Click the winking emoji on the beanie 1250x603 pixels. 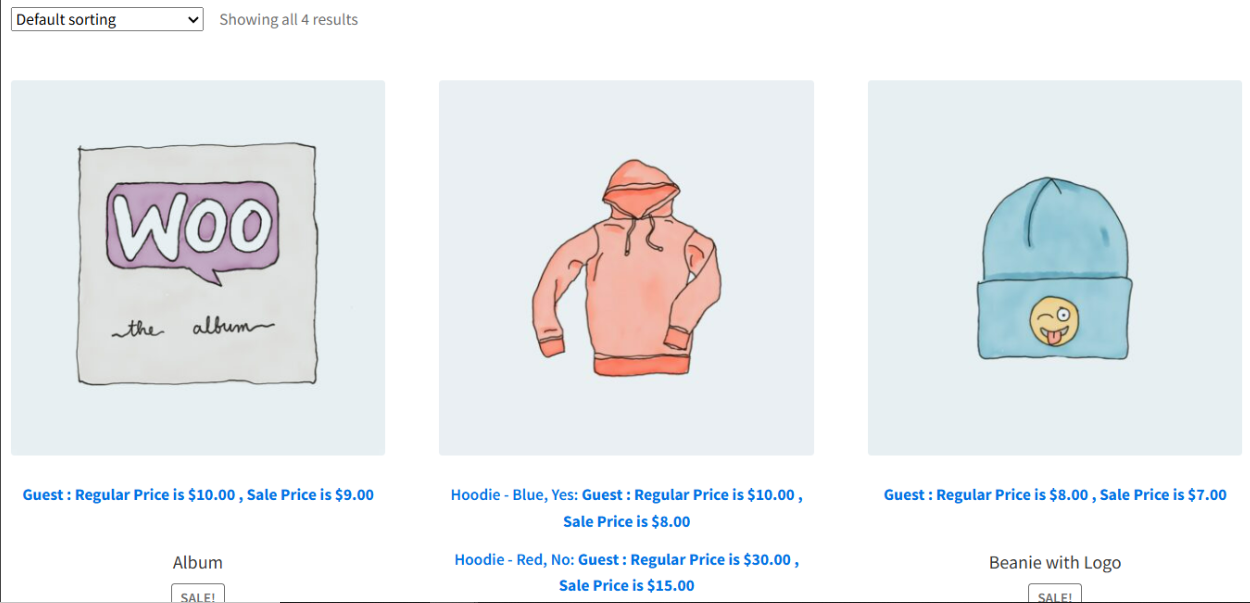[1054, 322]
